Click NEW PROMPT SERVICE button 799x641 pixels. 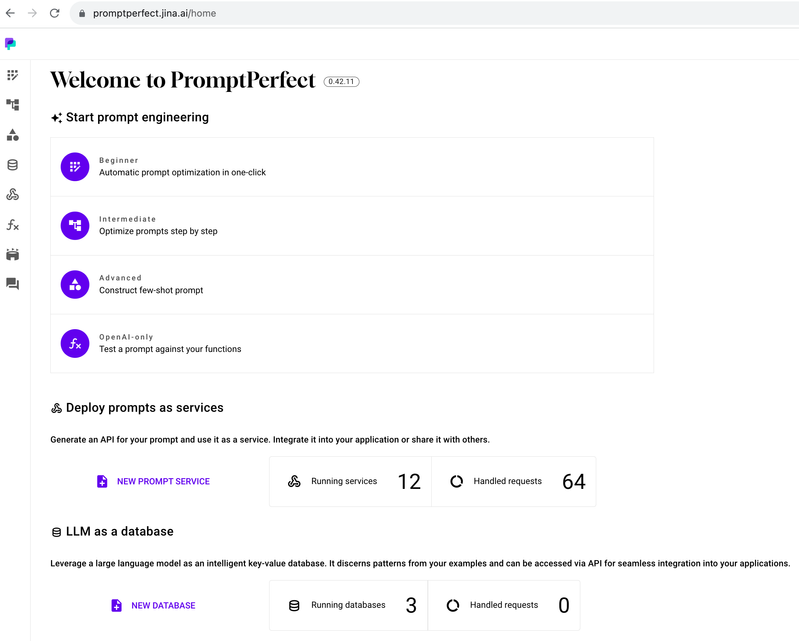pyautogui.click(x=153, y=482)
